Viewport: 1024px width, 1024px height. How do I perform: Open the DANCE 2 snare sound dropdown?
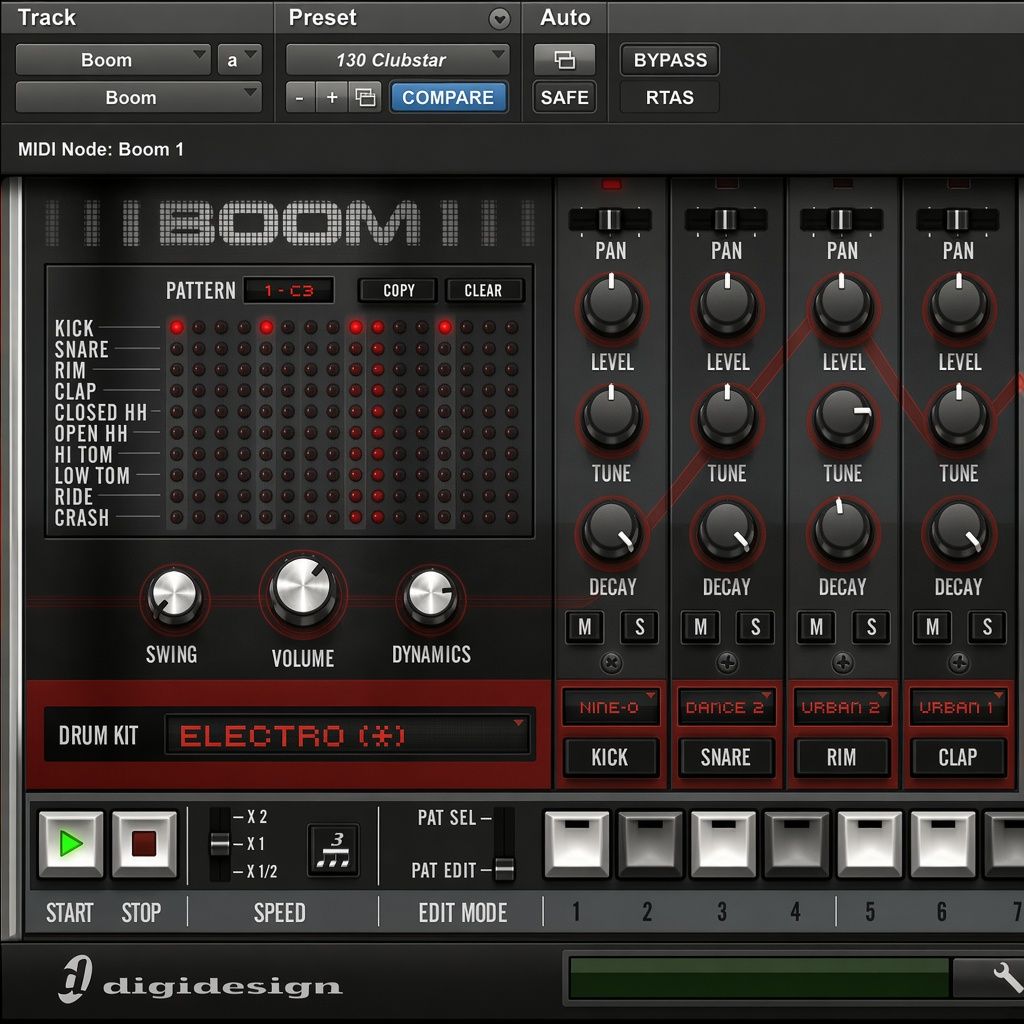pos(726,707)
